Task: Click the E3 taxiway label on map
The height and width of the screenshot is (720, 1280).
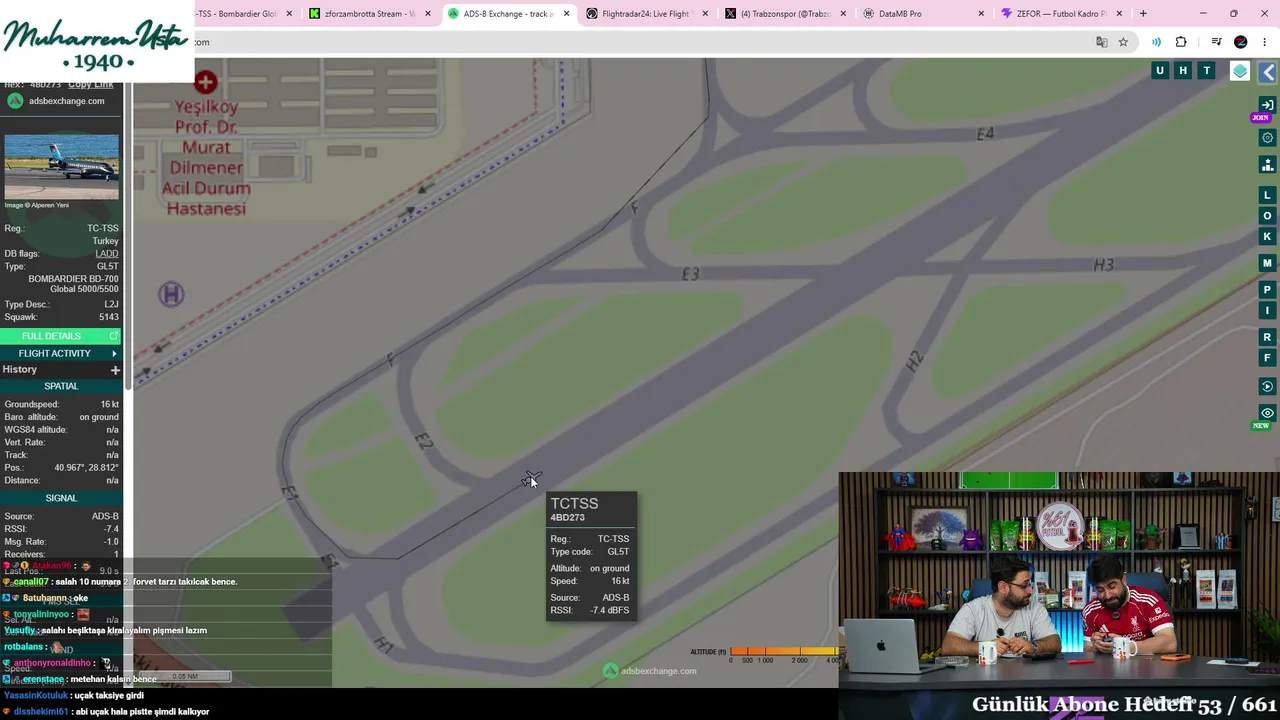Action: (x=690, y=274)
